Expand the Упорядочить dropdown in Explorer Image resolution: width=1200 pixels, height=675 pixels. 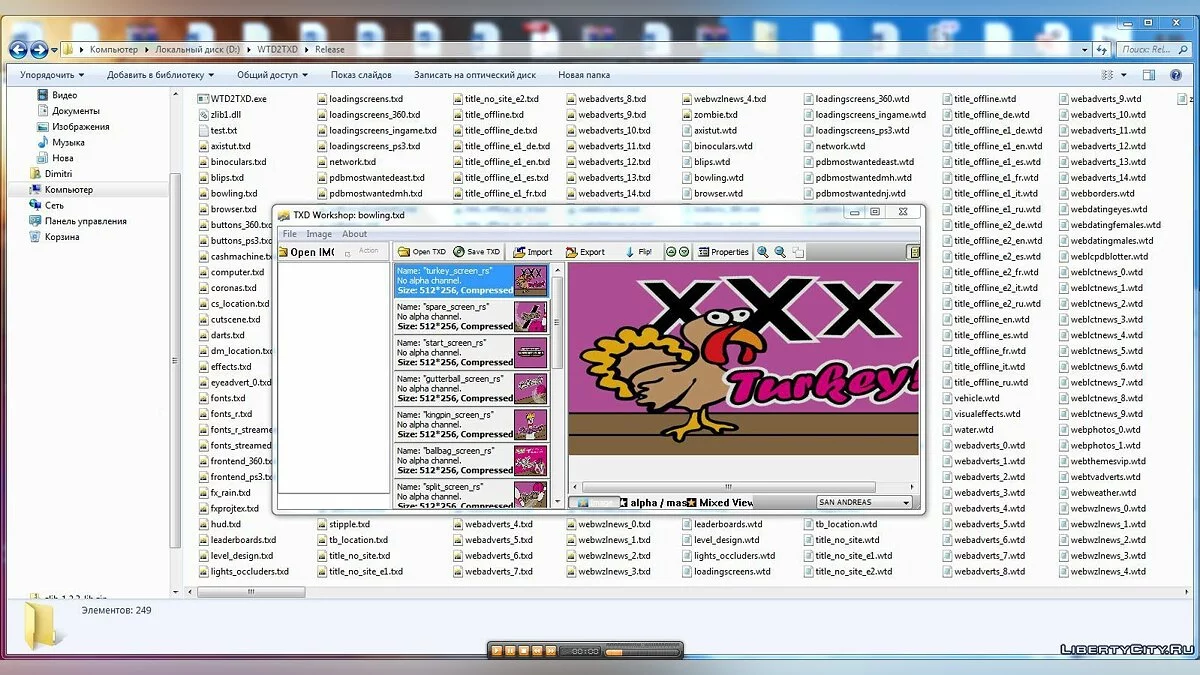[52, 75]
